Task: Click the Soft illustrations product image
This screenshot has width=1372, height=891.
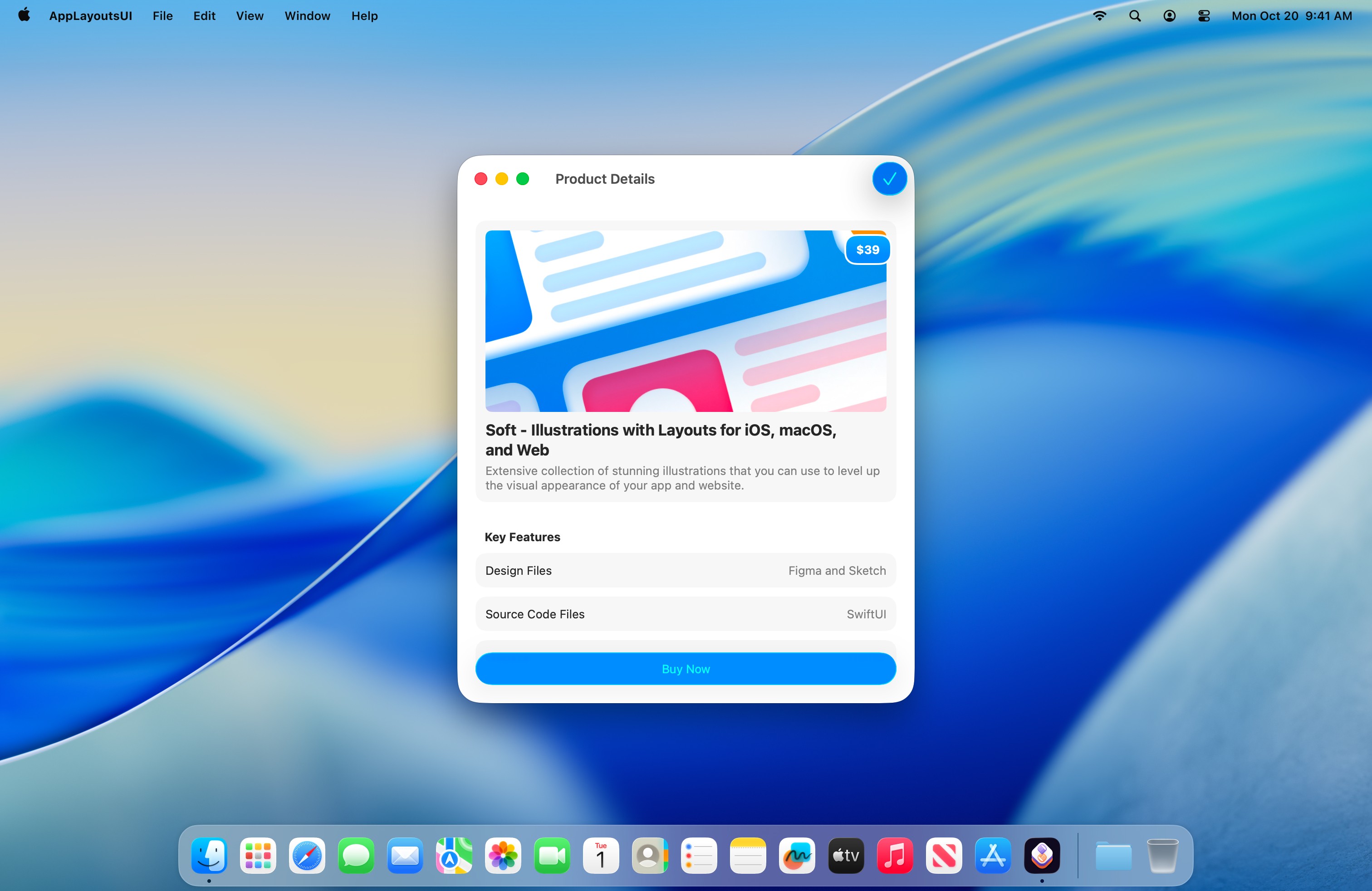Action: [x=686, y=321]
